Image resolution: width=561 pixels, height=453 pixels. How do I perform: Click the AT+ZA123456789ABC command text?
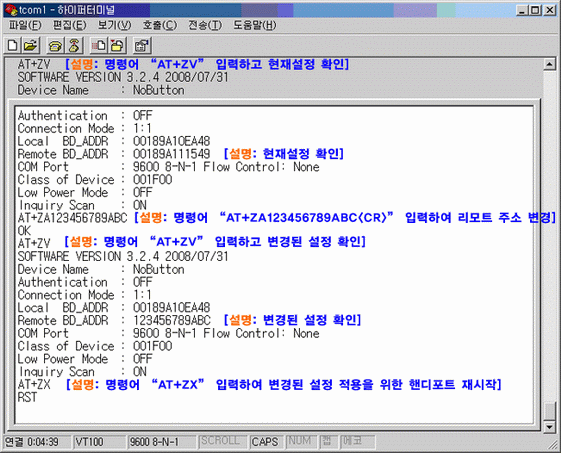point(72,218)
